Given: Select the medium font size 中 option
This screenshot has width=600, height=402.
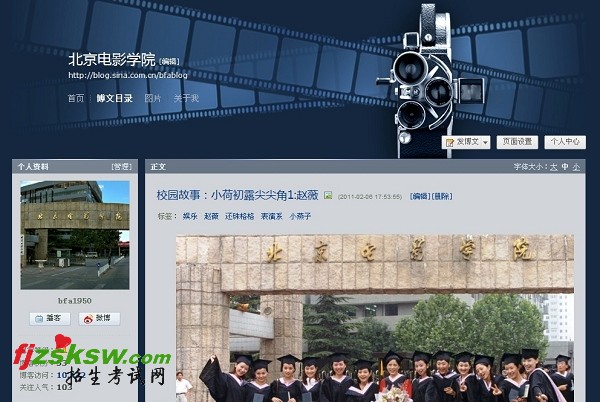Looking at the screenshot, I should click(565, 167).
